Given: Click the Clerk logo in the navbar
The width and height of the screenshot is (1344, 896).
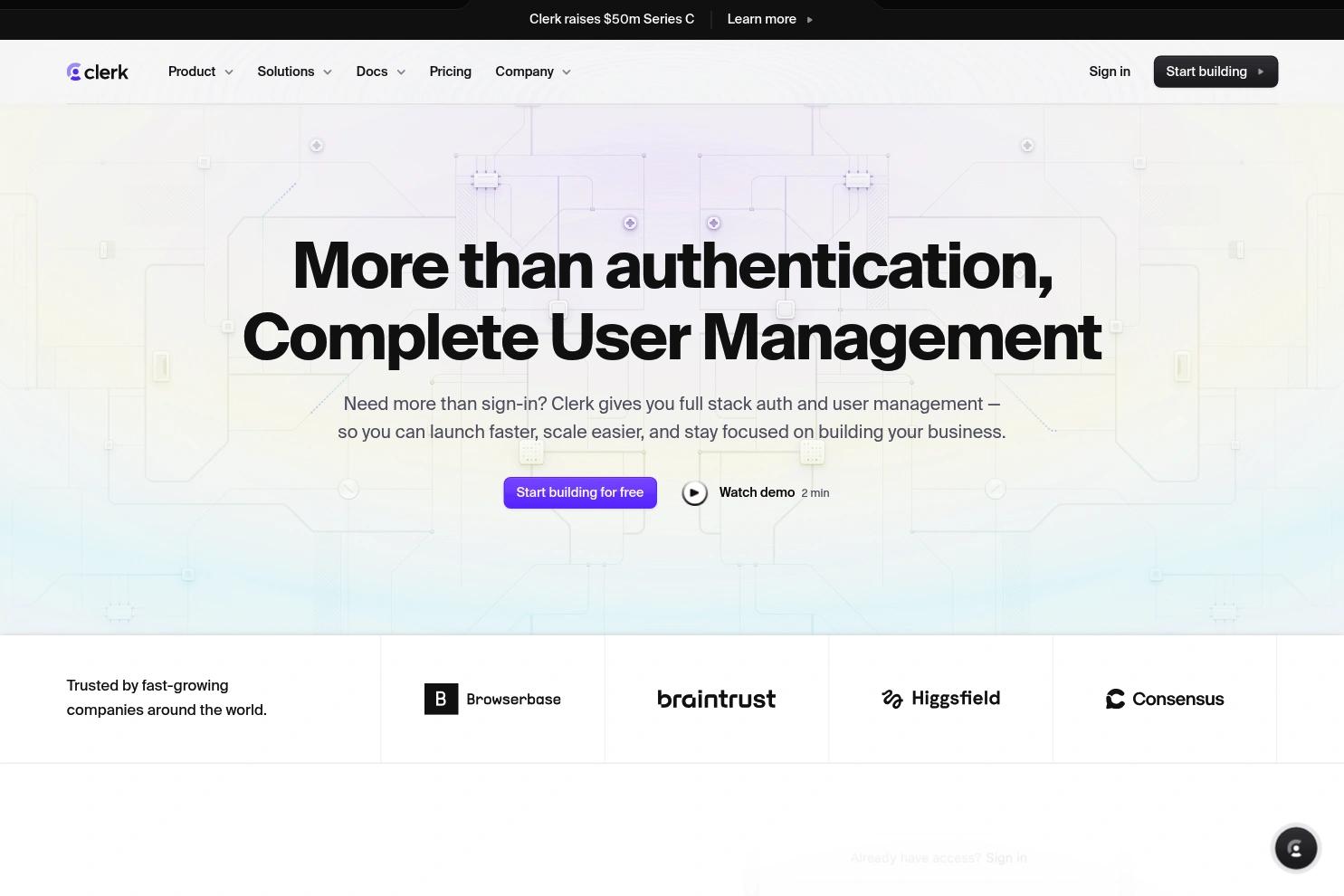Looking at the screenshot, I should point(98,71).
